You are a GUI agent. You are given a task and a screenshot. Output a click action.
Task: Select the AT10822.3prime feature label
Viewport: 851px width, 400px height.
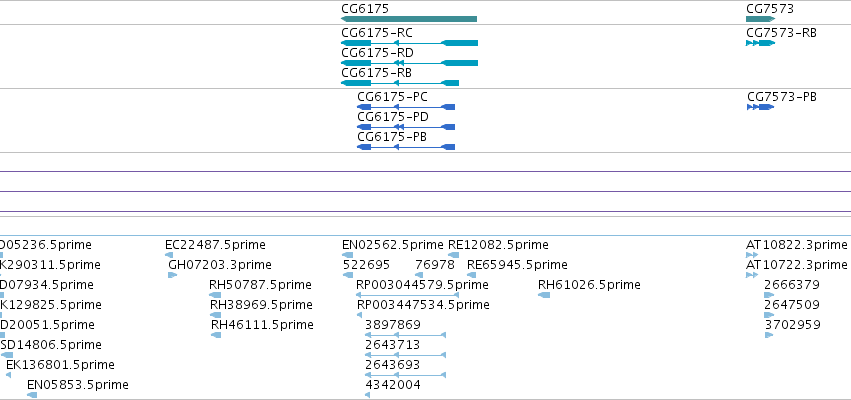pos(797,245)
